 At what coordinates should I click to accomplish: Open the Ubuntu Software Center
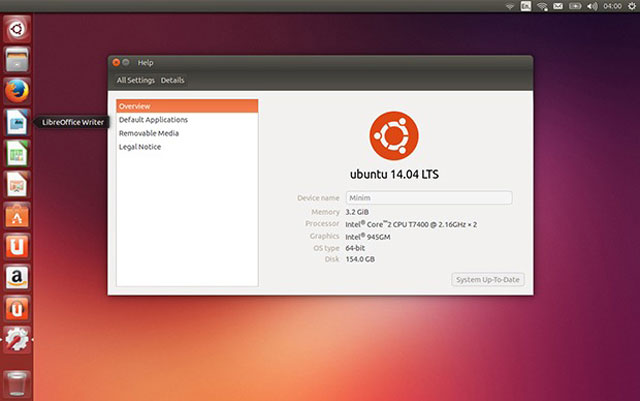(x=17, y=215)
